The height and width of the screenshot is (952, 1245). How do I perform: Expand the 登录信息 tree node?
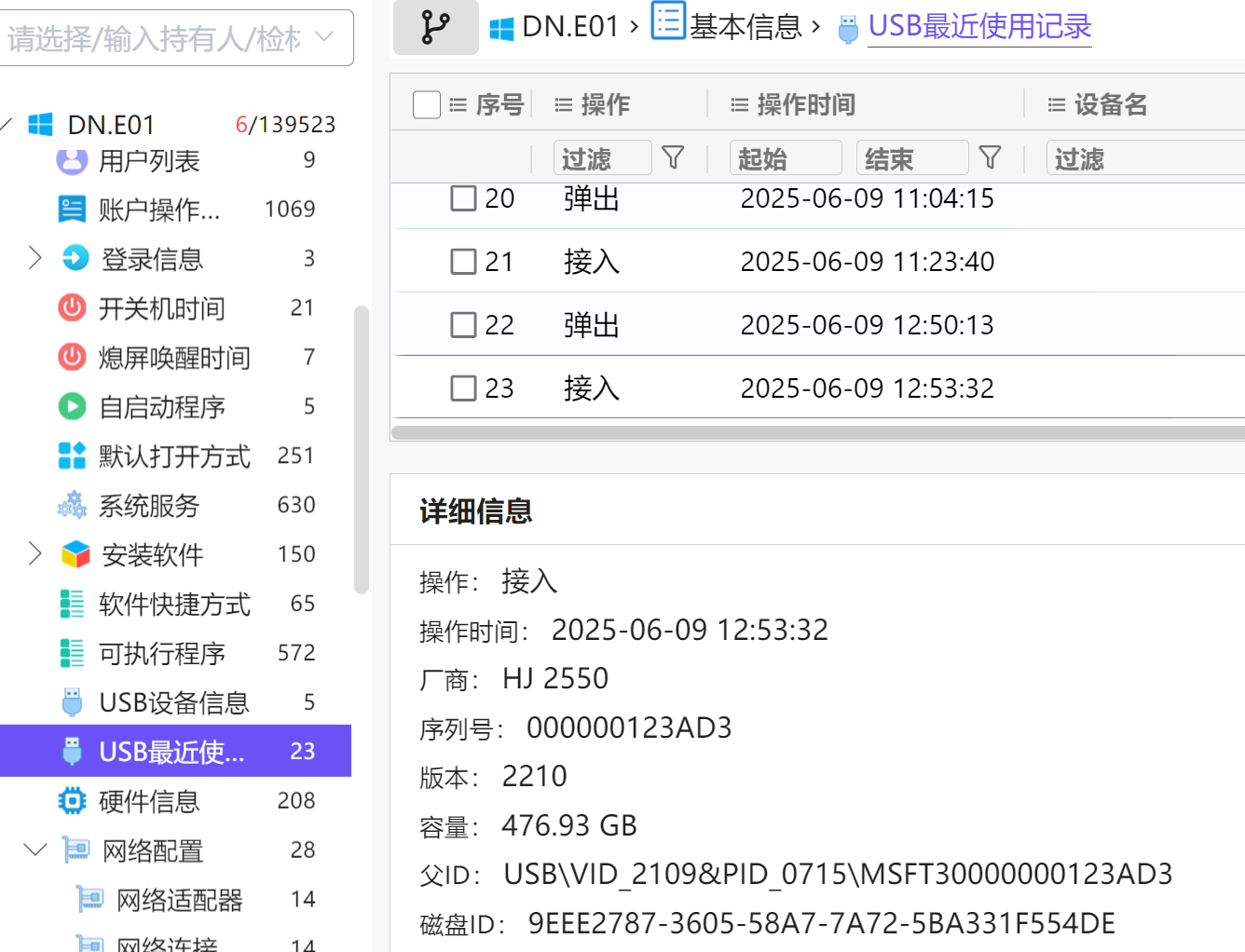(x=35, y=258)
